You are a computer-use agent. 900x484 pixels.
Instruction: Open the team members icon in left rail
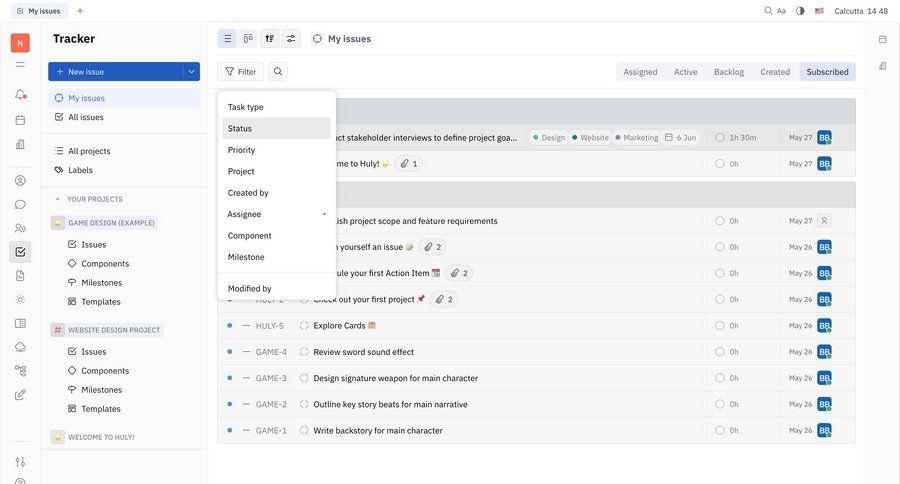pos(20,228)
